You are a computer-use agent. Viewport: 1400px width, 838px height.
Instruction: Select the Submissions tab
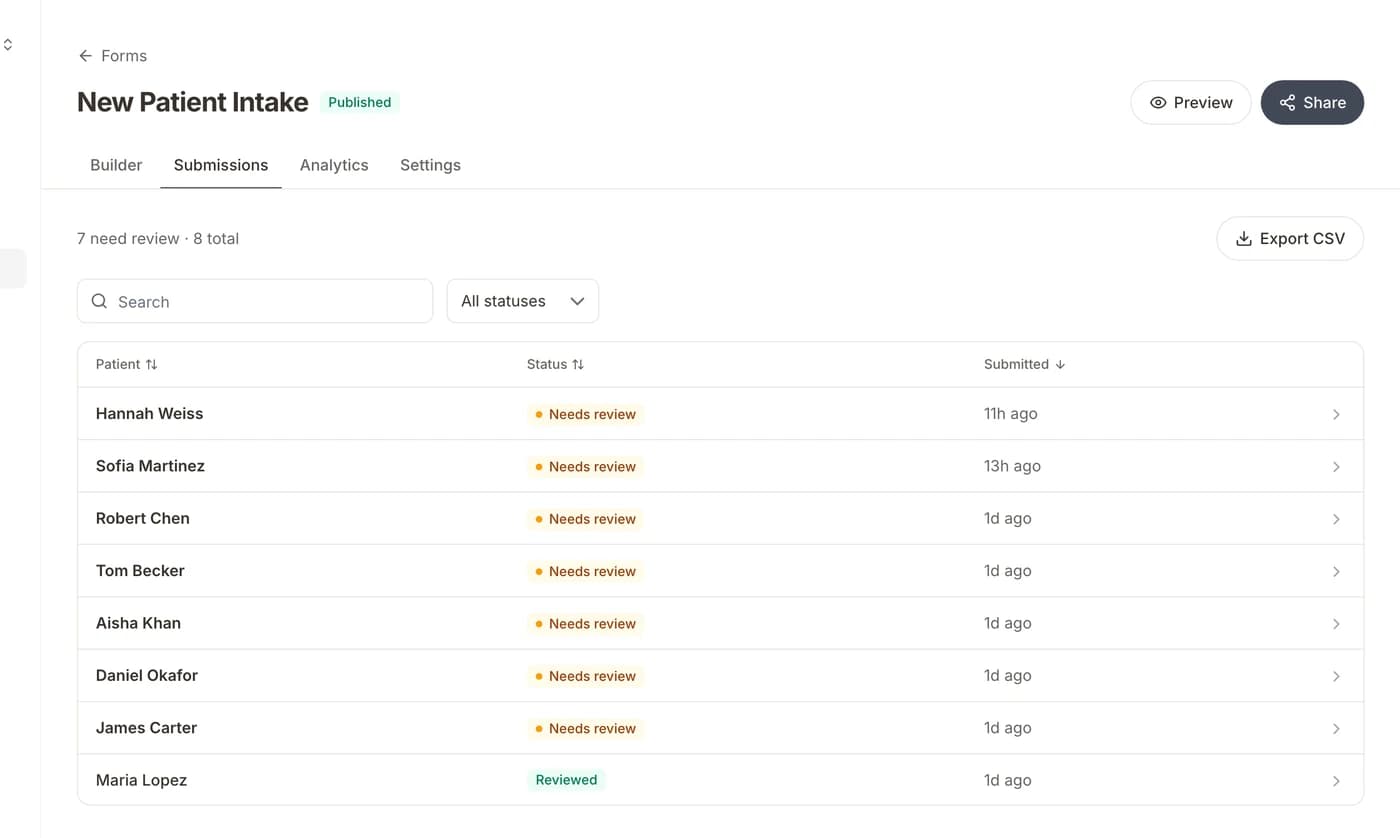pos(221,165)
